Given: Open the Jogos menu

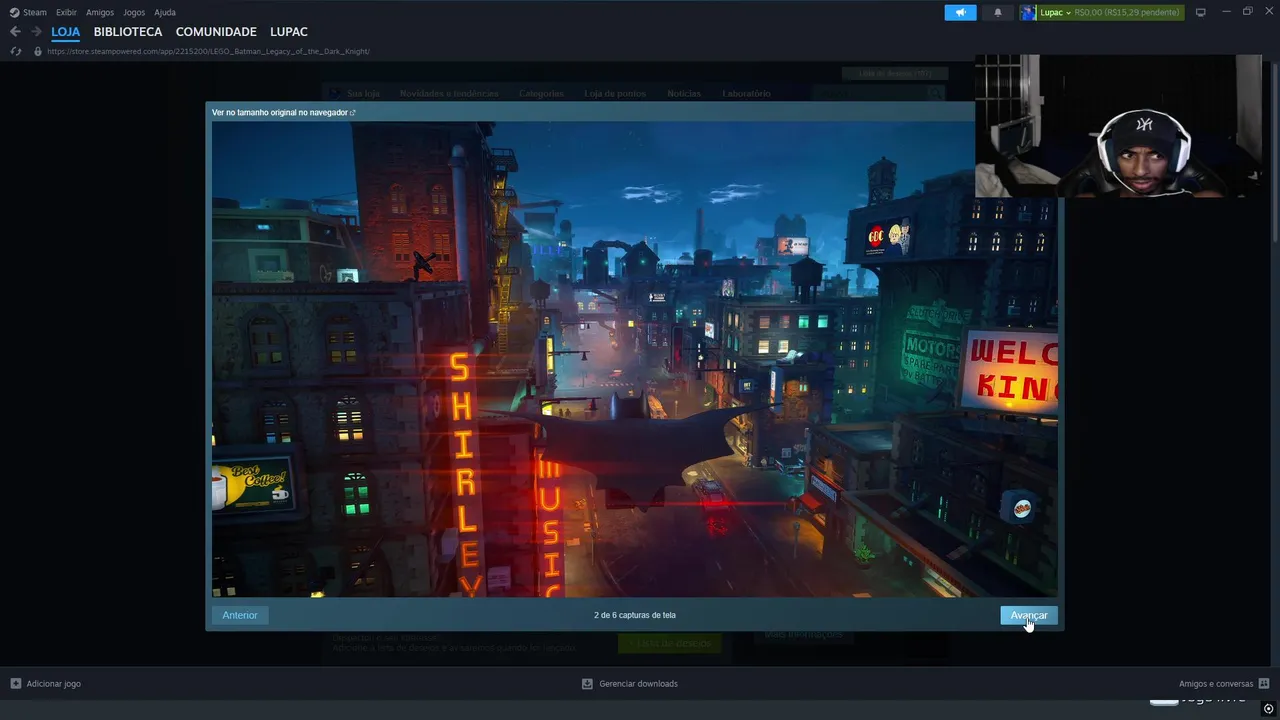Looking at the screenshot, I should coord(134,12).
